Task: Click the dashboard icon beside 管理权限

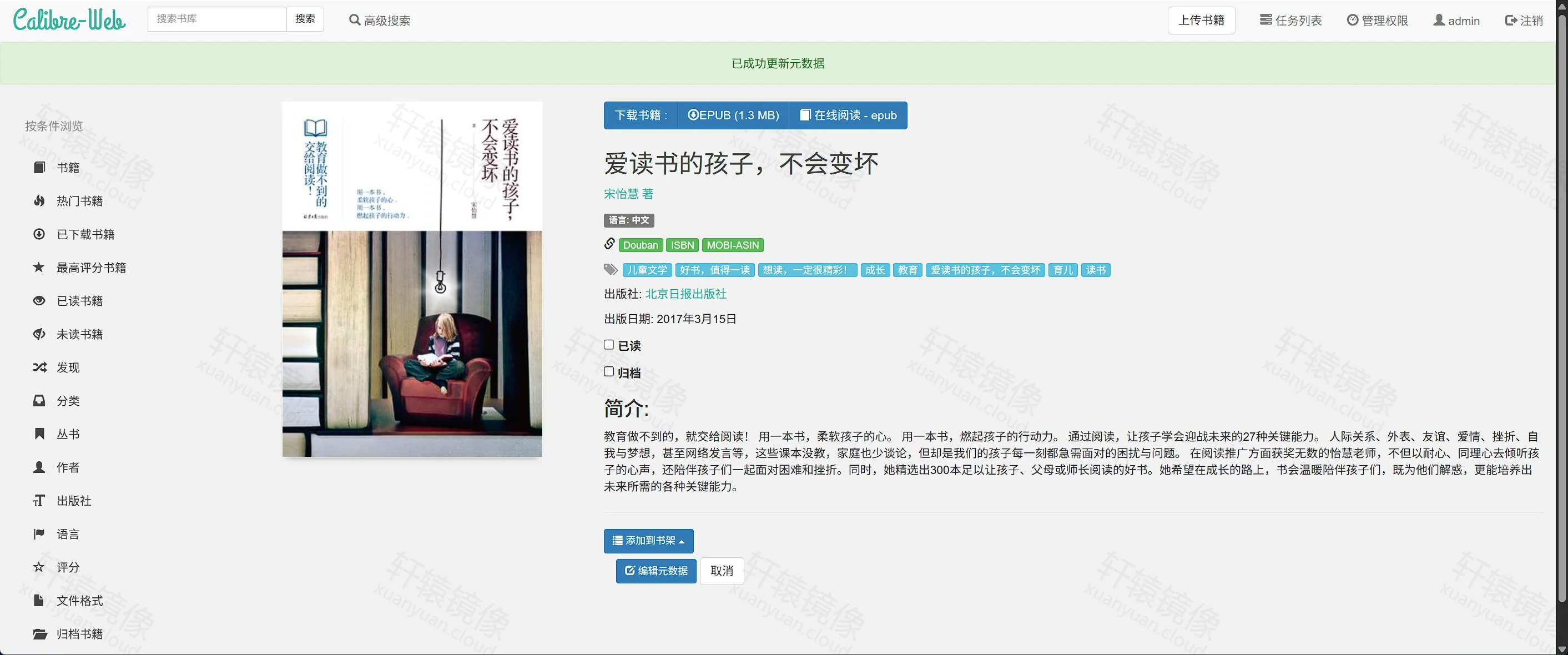Action: 1353,20
